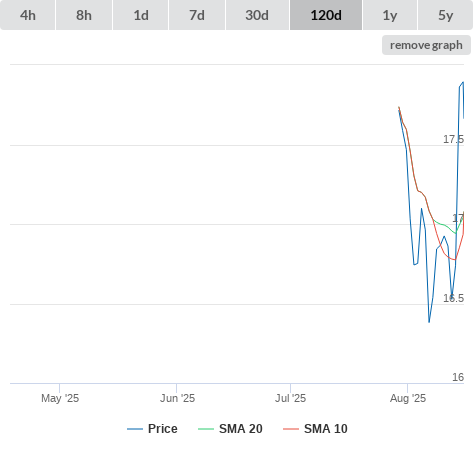Hide the SMA 10 series via legend
474x455 pixels.
click(x=326, y=429)
